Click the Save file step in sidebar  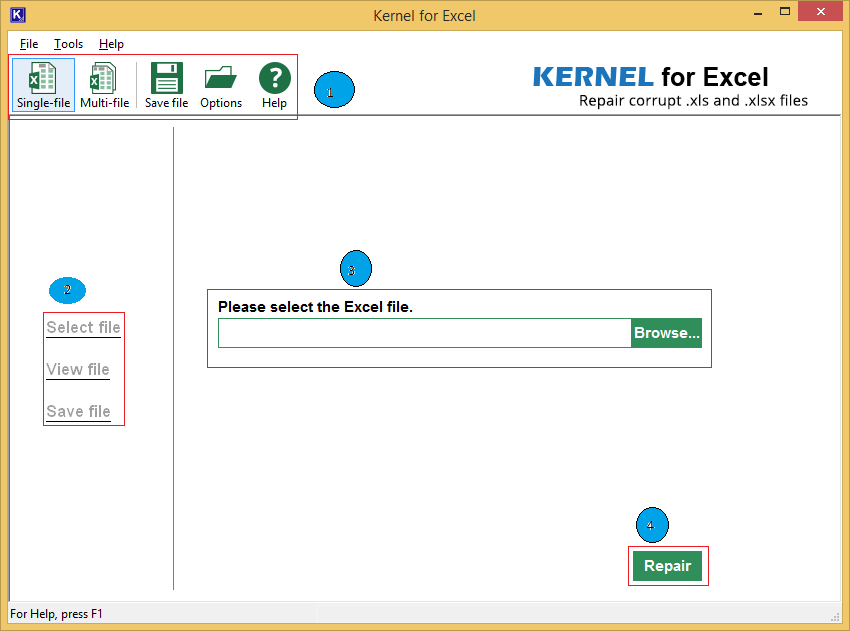79,411
